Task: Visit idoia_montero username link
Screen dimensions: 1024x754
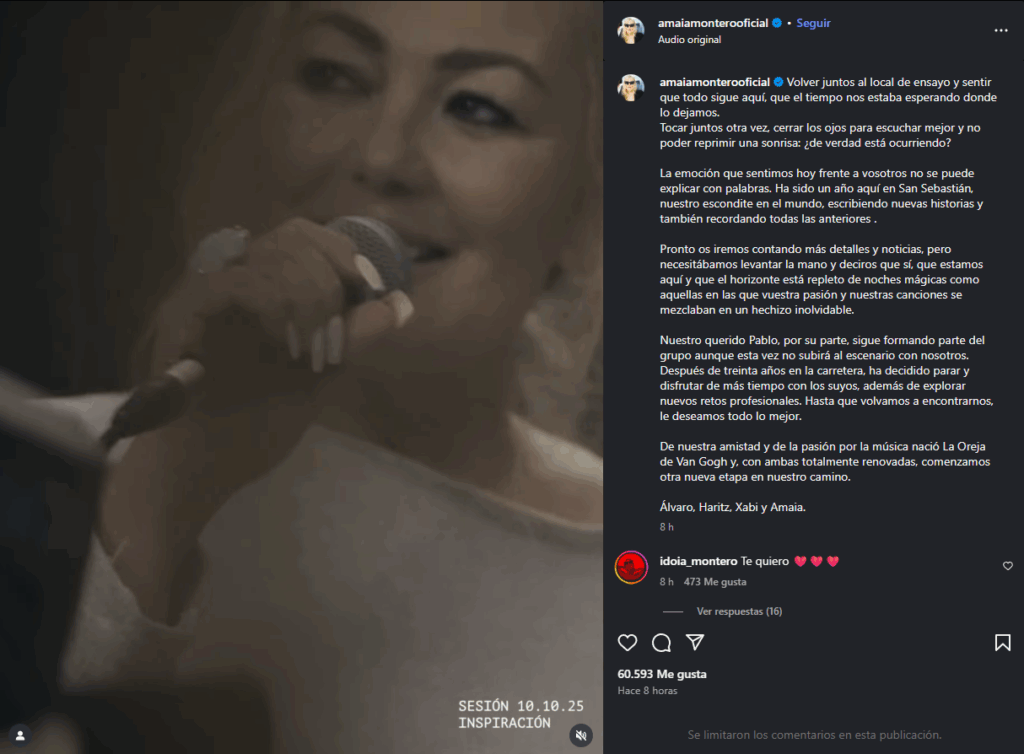Action: coord(698,561)
